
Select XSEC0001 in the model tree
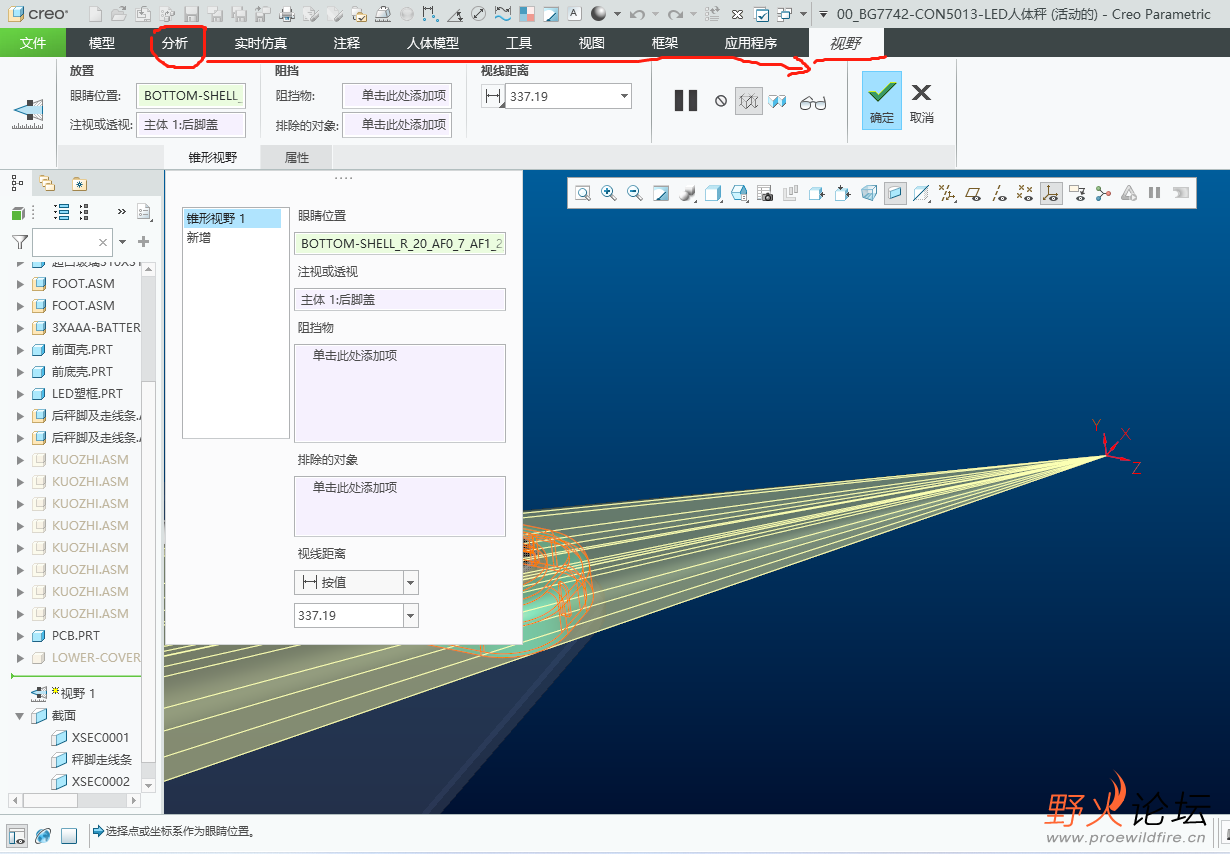(101, 738)
